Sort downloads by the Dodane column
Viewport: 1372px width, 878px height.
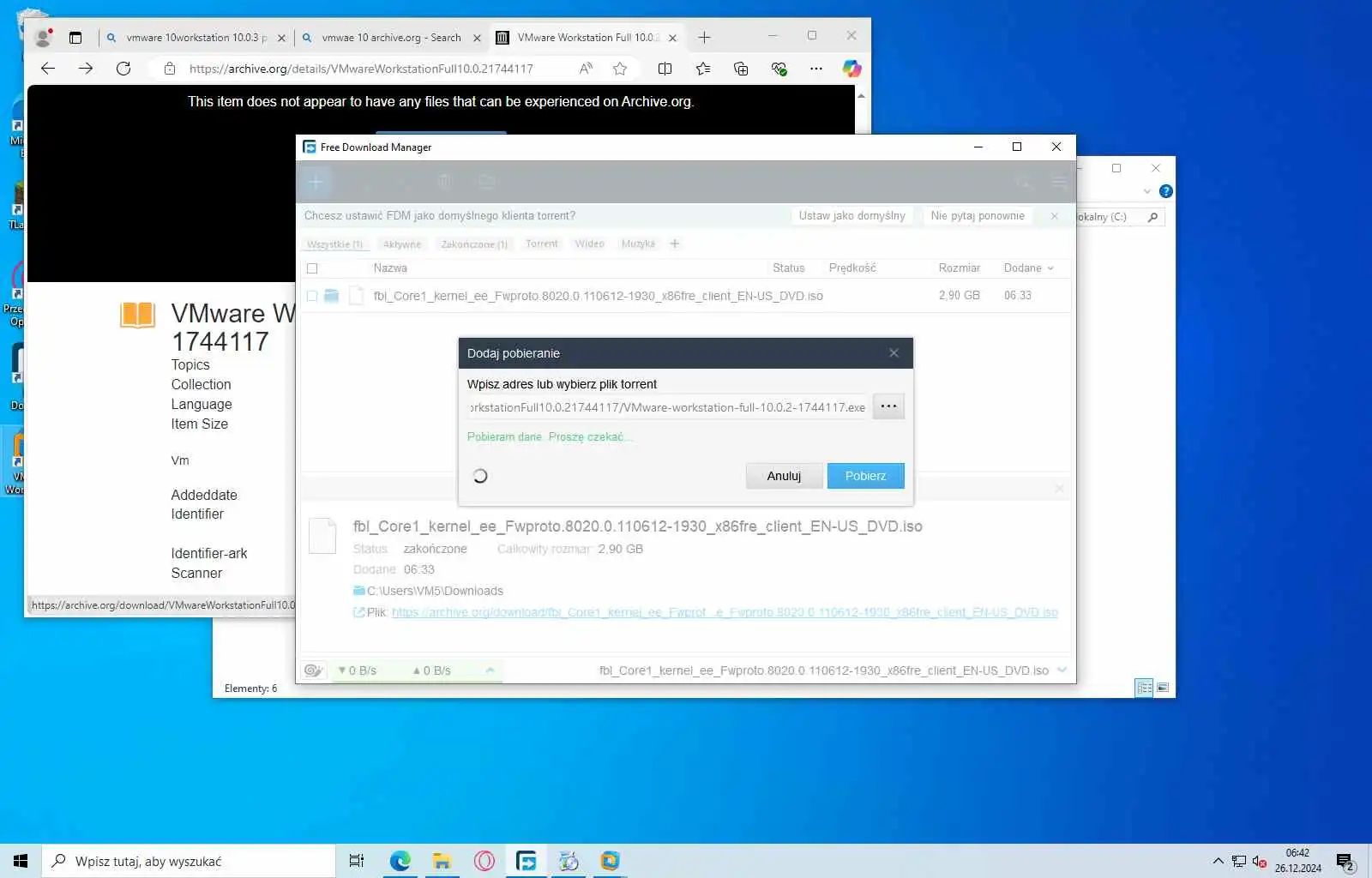1028,268
